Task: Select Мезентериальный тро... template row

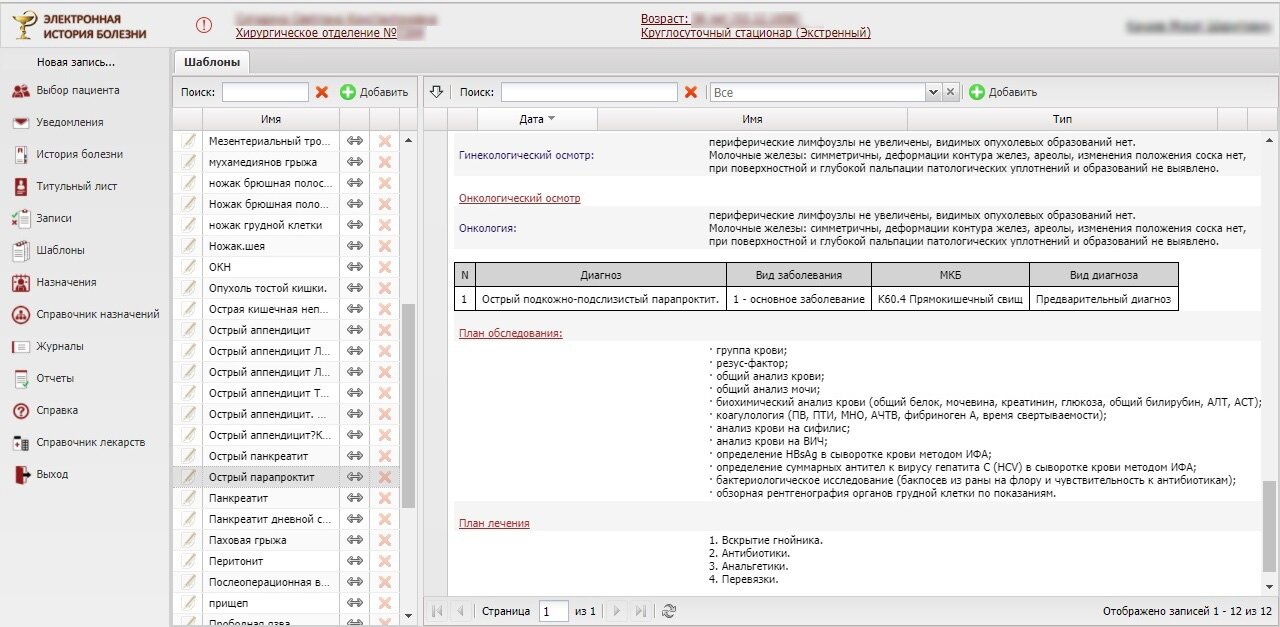Action: click(286, 140)
